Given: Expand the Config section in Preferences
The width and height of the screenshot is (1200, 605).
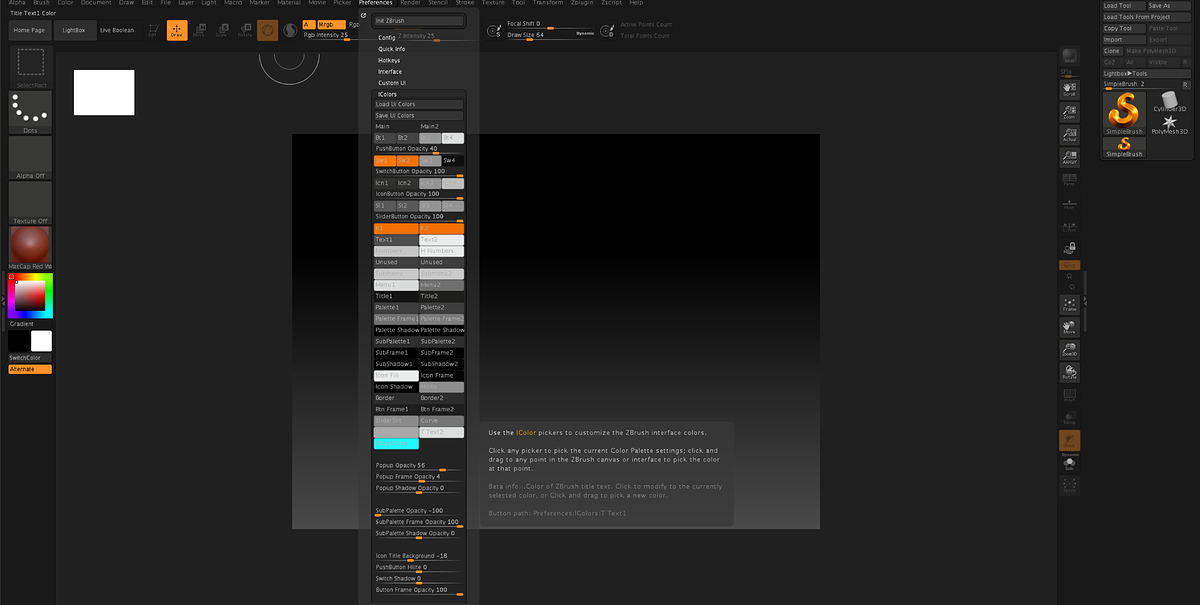Looking at the screenshot, I should [387, 37].
